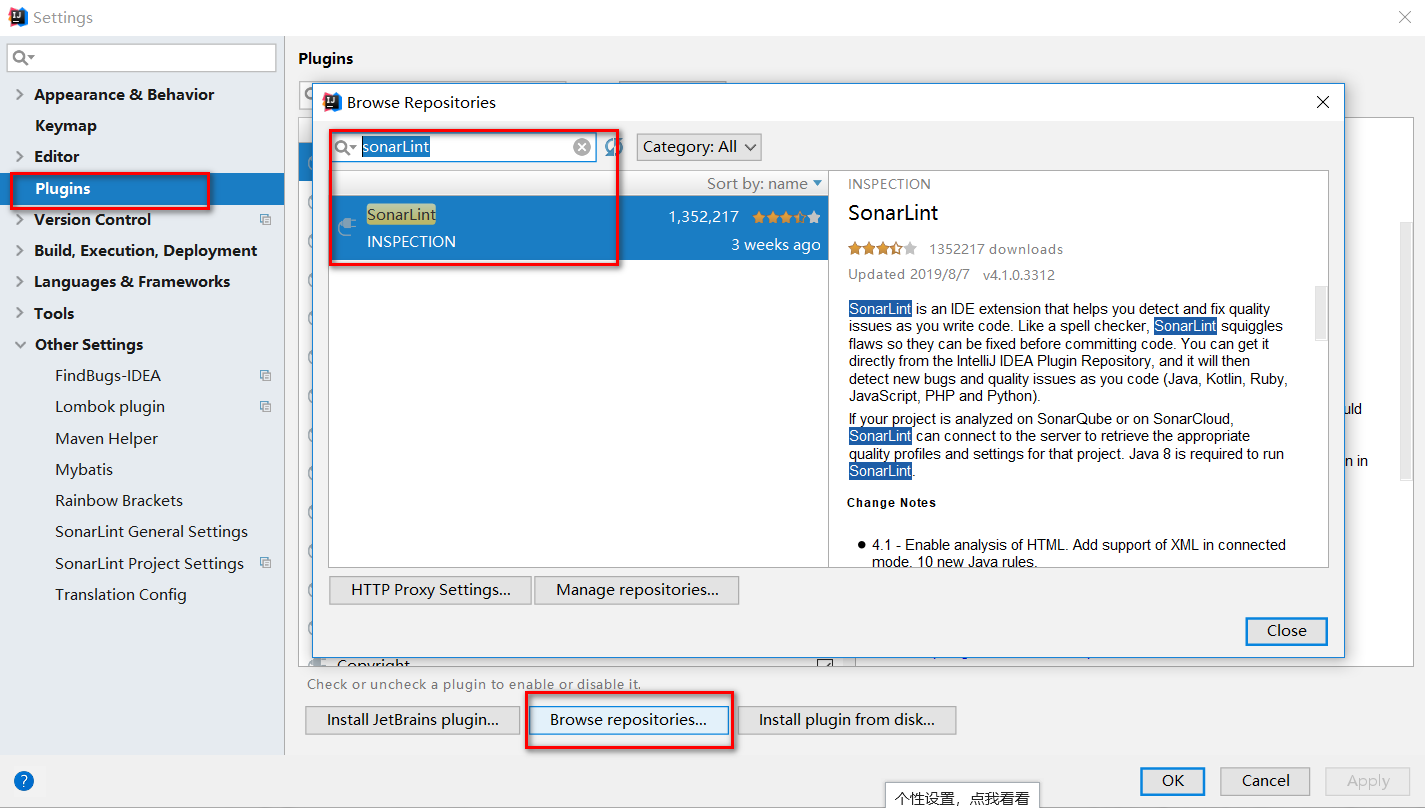Click the plugin description vertical scrollbar
Screen dimensions: 1425x808
(1320, 312)
